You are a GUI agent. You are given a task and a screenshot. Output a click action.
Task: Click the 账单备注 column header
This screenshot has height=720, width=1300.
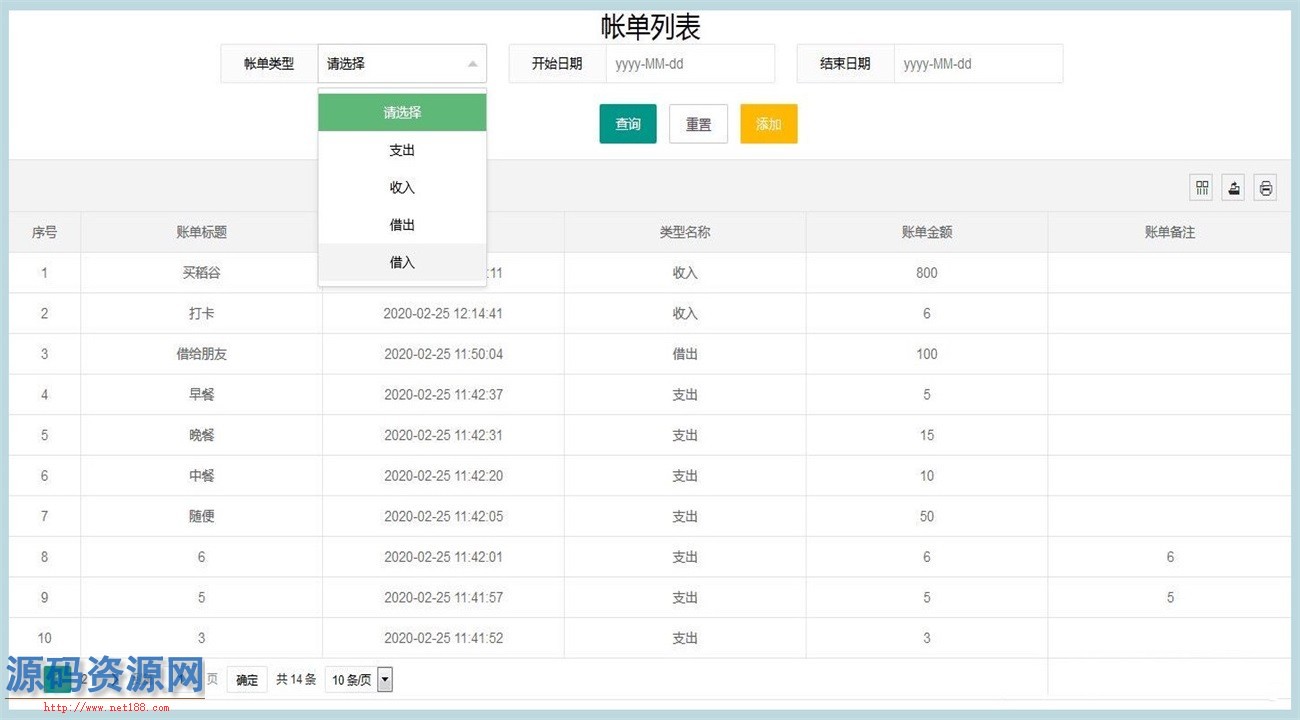tap(1170, 232)
